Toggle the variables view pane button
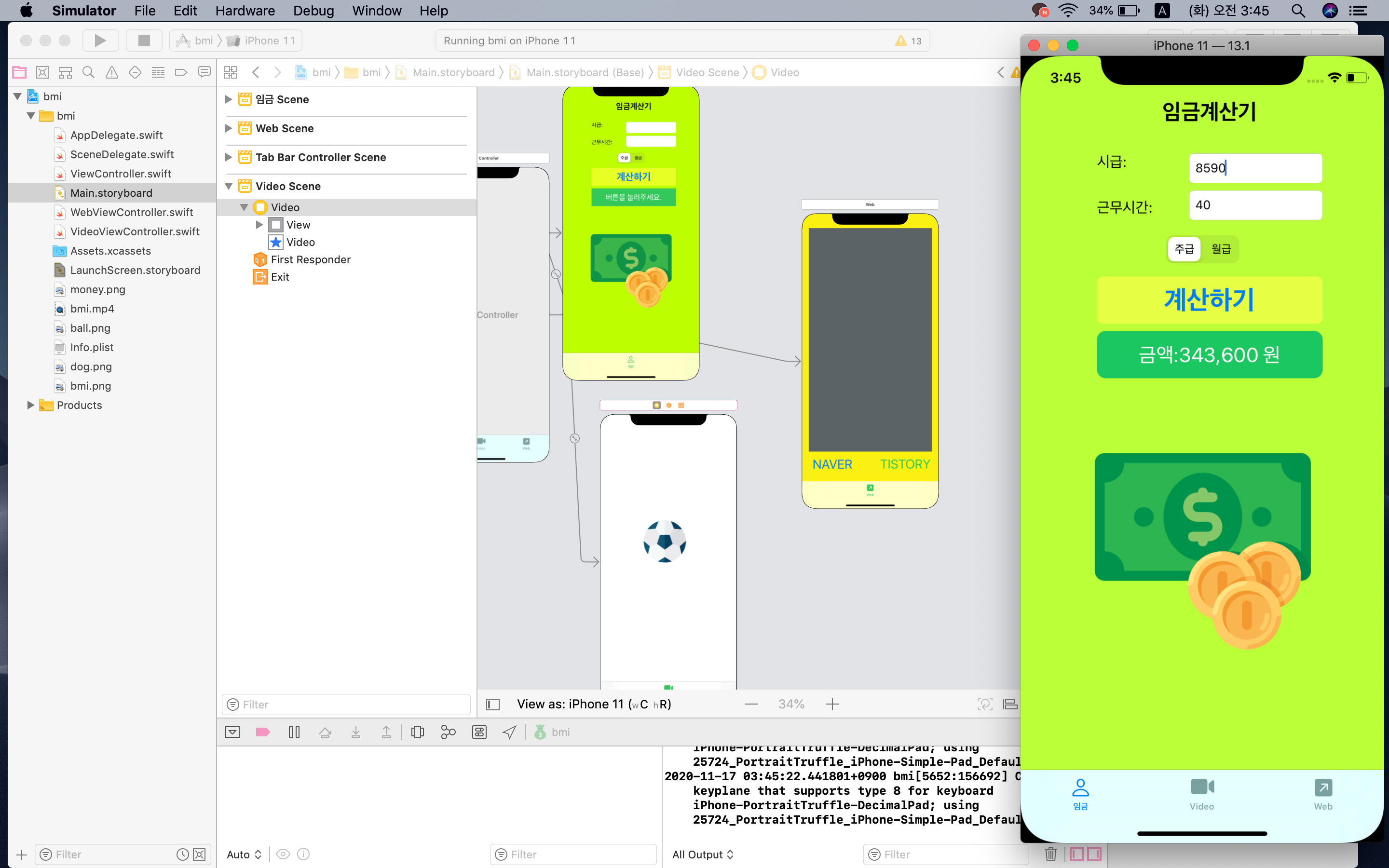 [1077, 854]
